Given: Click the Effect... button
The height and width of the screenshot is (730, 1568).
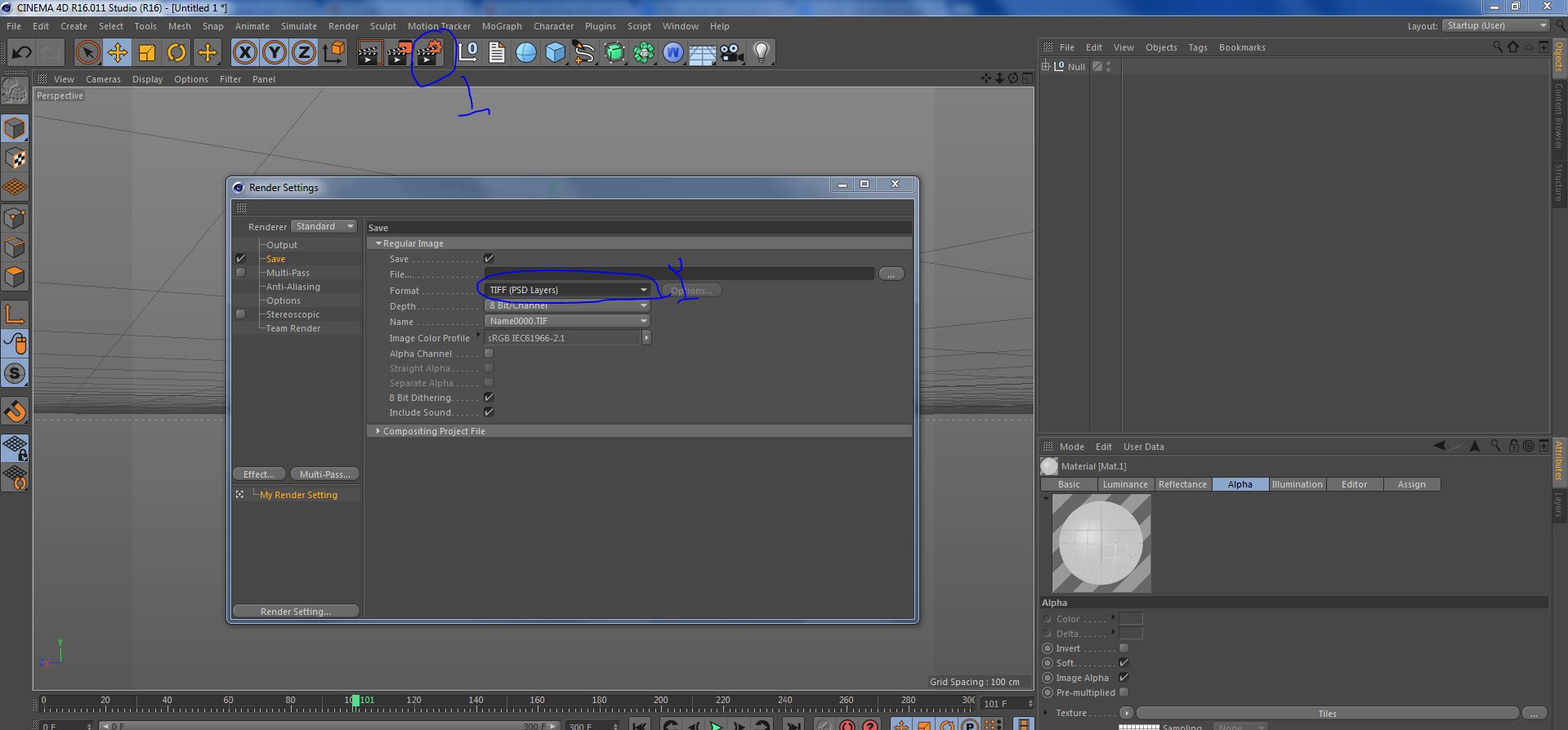Looking at the screenshot, I should (259, 474).
